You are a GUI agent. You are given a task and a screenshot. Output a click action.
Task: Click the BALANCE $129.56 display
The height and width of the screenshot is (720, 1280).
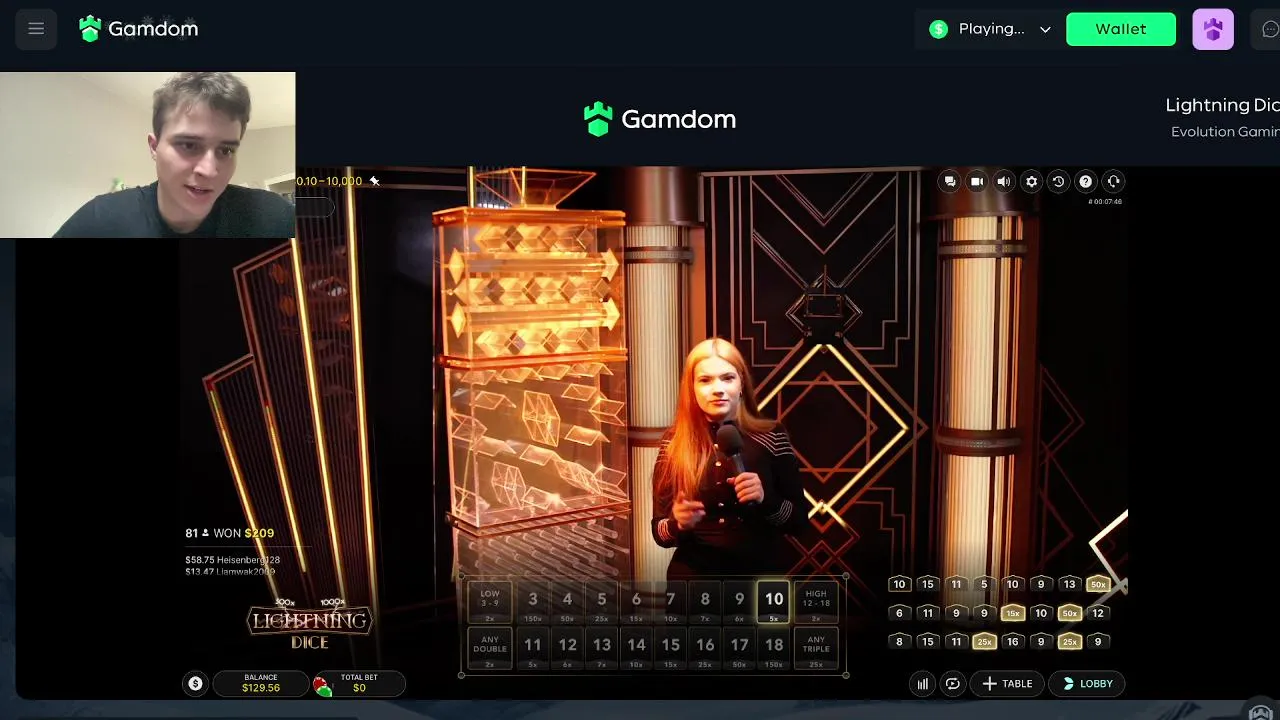261,684
